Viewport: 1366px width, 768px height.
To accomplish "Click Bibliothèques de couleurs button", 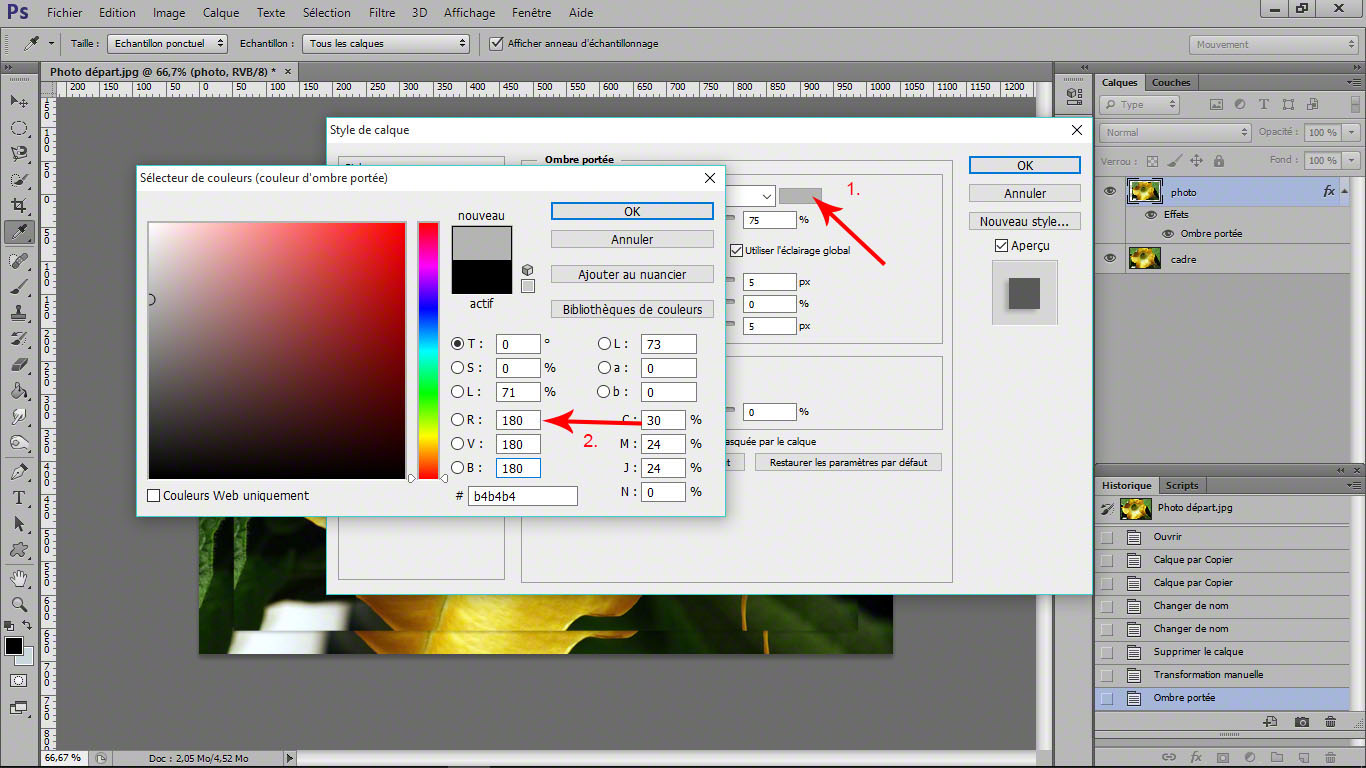I will click(632, 309).
